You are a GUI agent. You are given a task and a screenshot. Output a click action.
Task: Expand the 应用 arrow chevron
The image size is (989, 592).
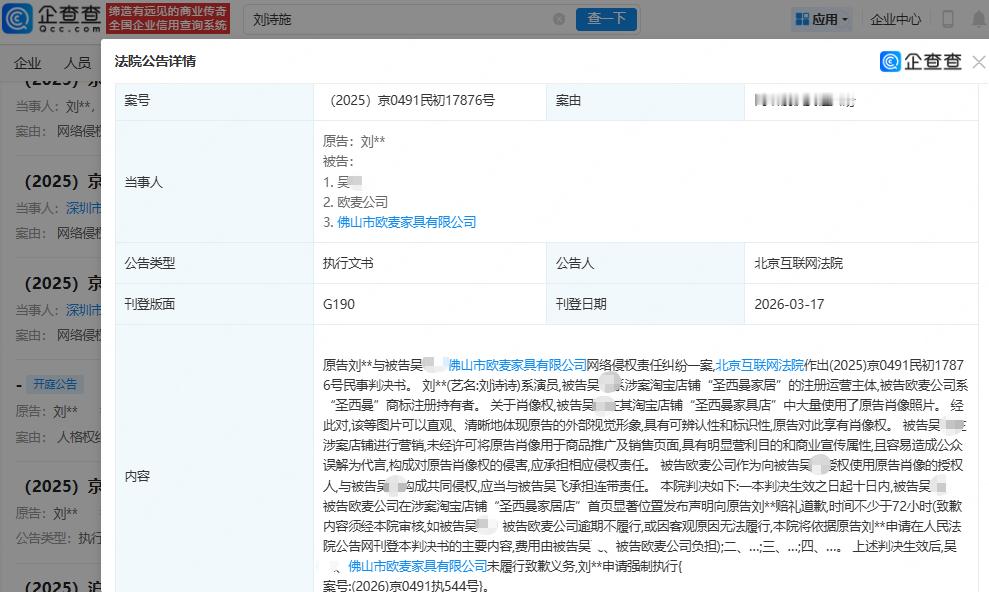click(843, 18)
